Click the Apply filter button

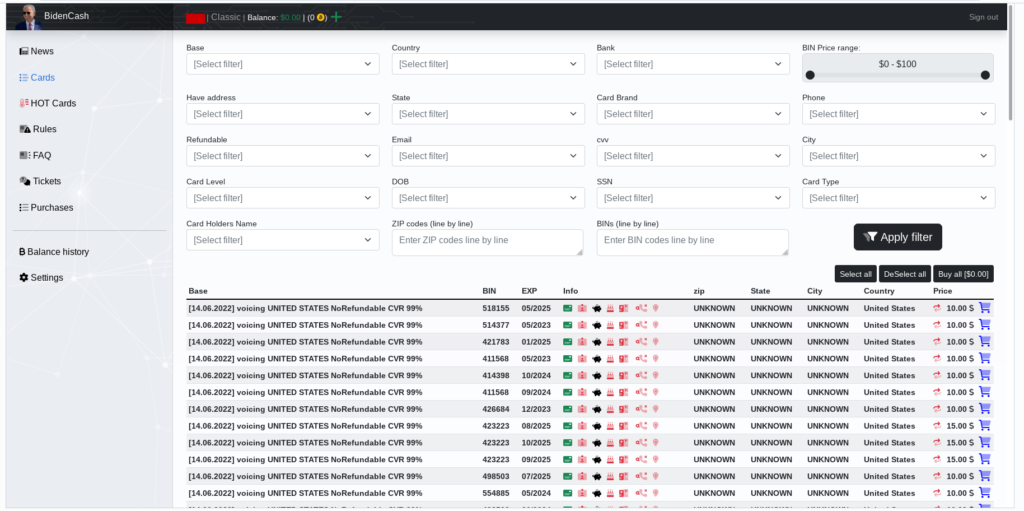tap(898, 237)
